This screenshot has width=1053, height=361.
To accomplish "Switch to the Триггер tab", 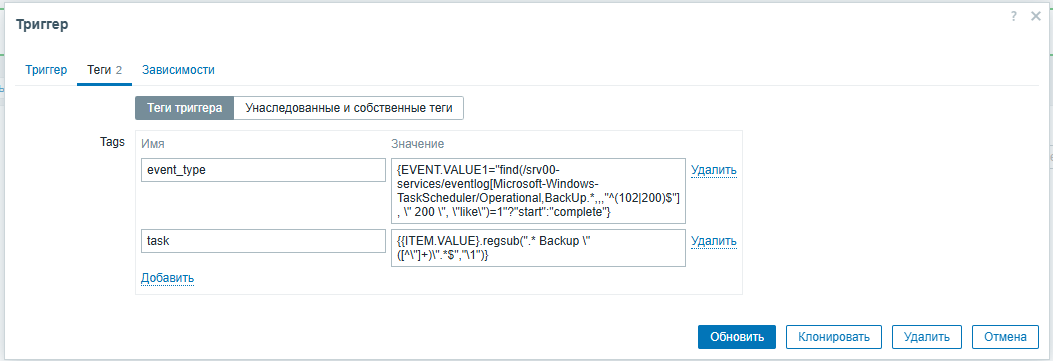I will coord(46,70).
